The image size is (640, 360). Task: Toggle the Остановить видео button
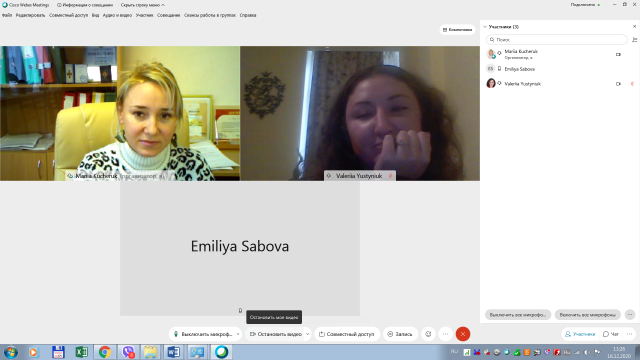point(276,334)
